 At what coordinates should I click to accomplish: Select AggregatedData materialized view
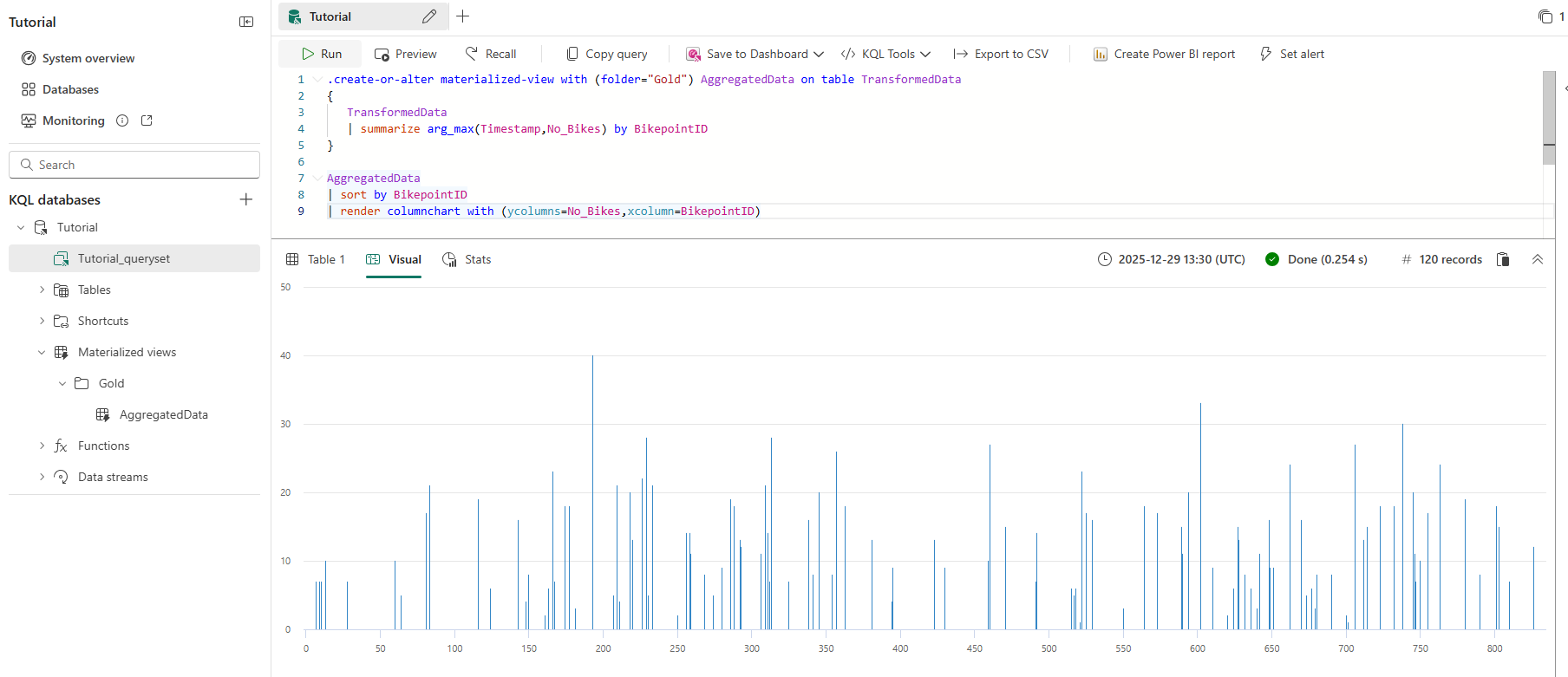point(163,414)
